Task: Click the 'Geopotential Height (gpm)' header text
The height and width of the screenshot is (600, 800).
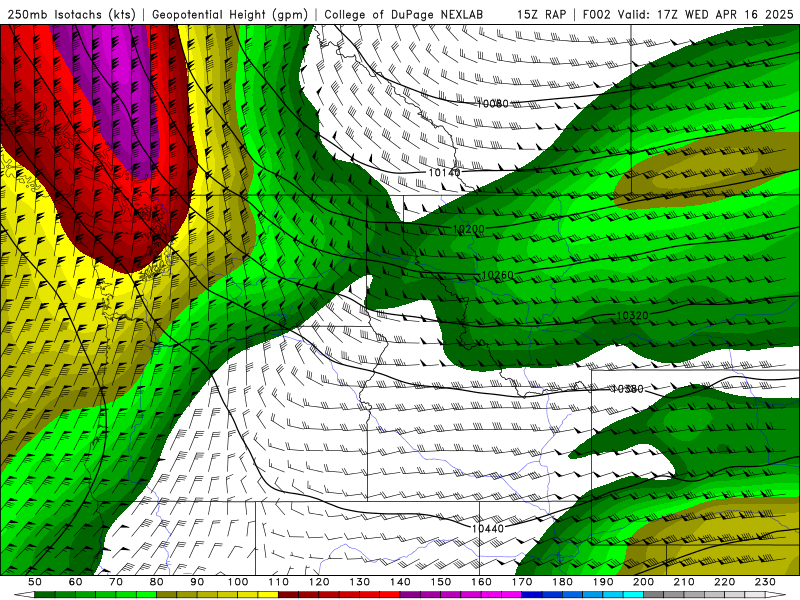Action: click(x=230, y=15)
